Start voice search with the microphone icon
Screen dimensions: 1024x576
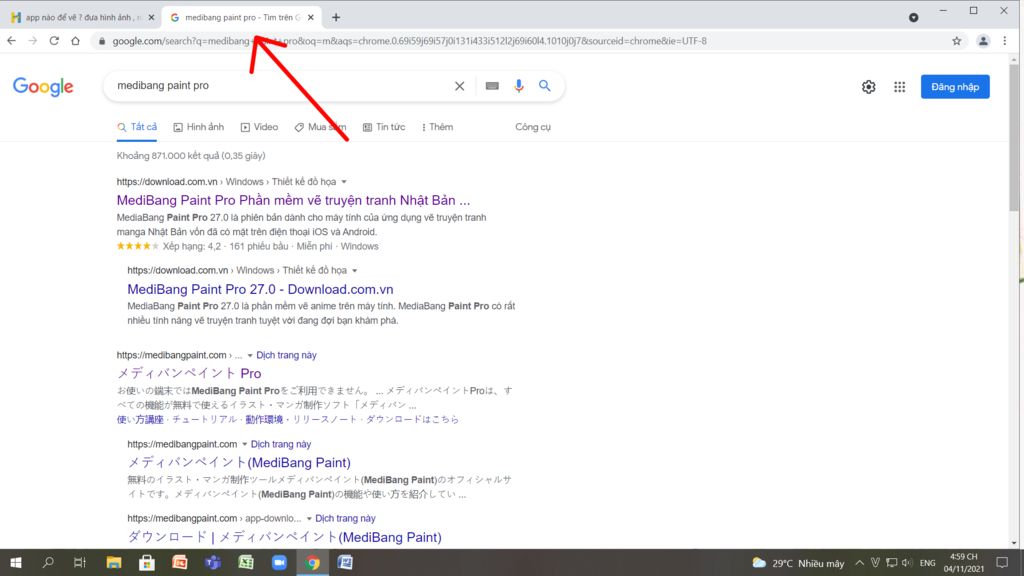[x=519, y=86]
